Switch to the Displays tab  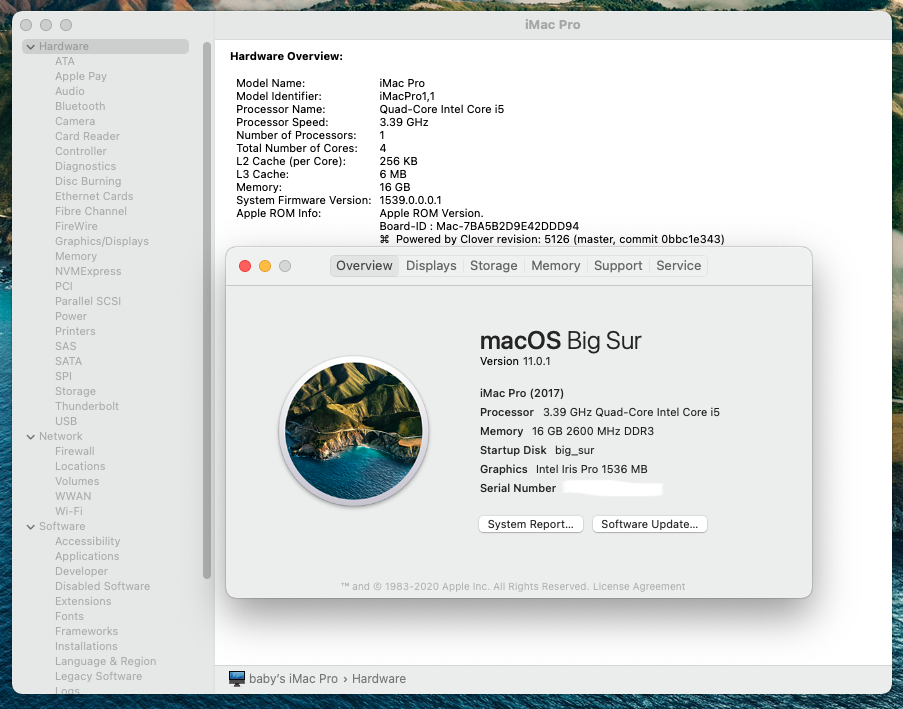431,266
